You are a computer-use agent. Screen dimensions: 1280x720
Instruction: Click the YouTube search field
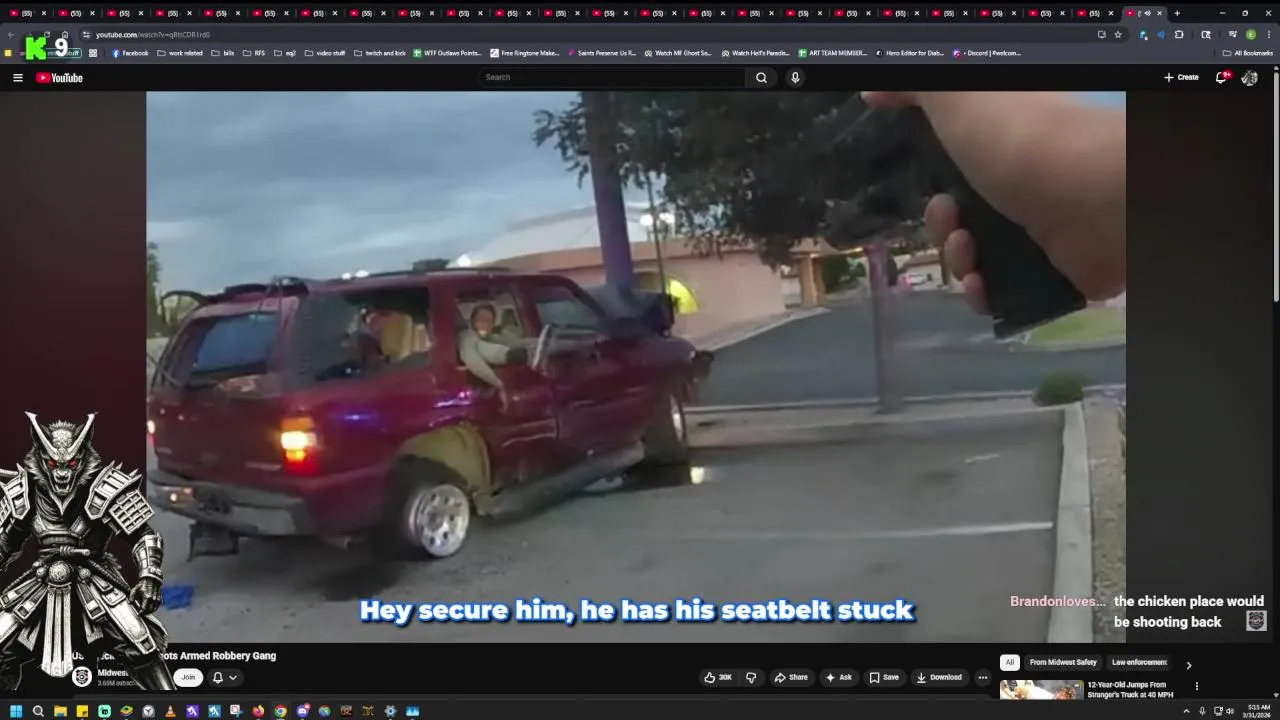(612, 77)
